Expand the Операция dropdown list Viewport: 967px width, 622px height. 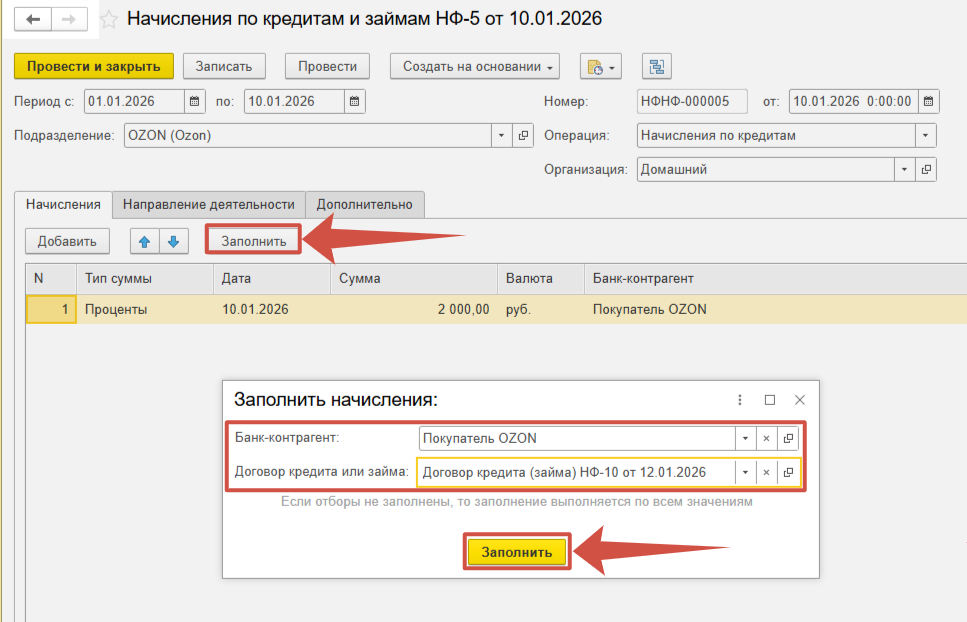click(926, 135)
